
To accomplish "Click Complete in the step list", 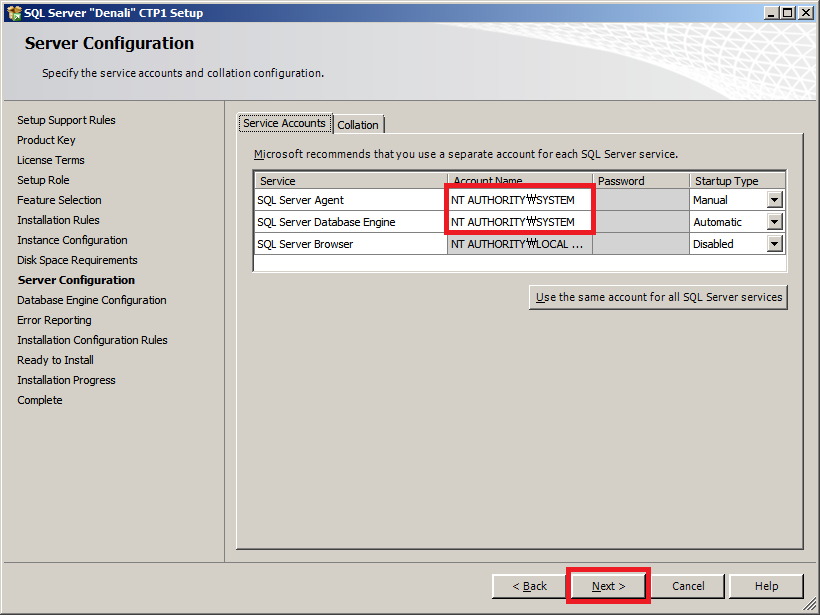I will coord(40,400).
